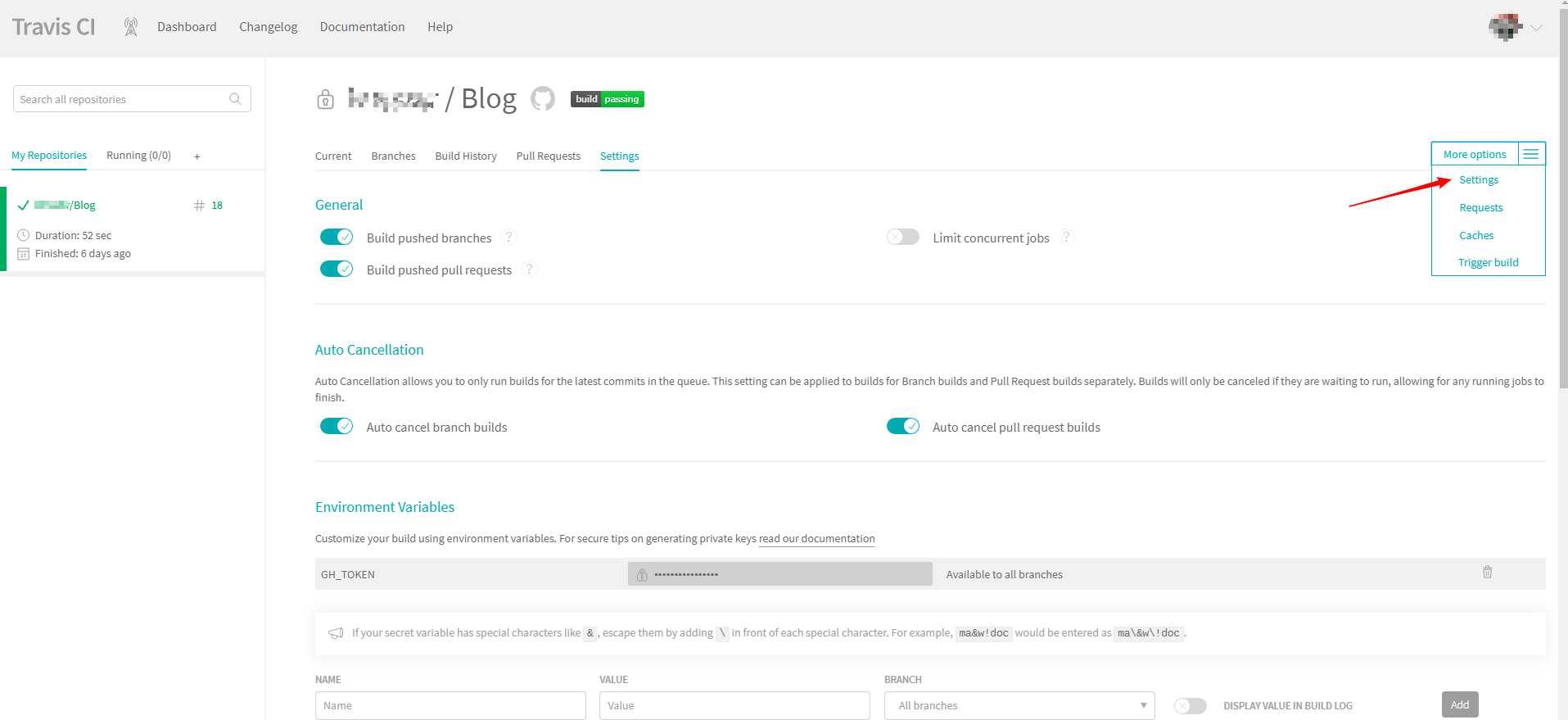This screenshot has width=1568, height=720.
Task: Click the Add button
Action: (1460, 704)
